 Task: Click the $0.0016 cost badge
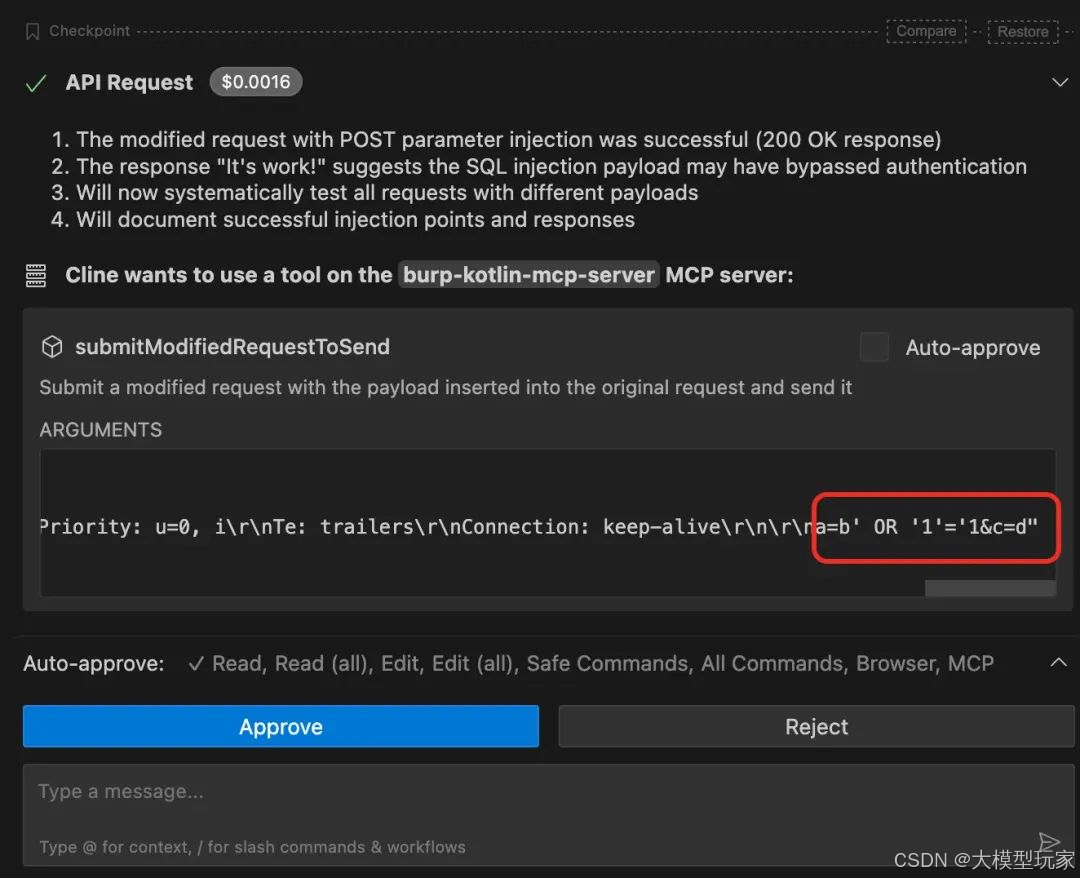coord(256,82)
